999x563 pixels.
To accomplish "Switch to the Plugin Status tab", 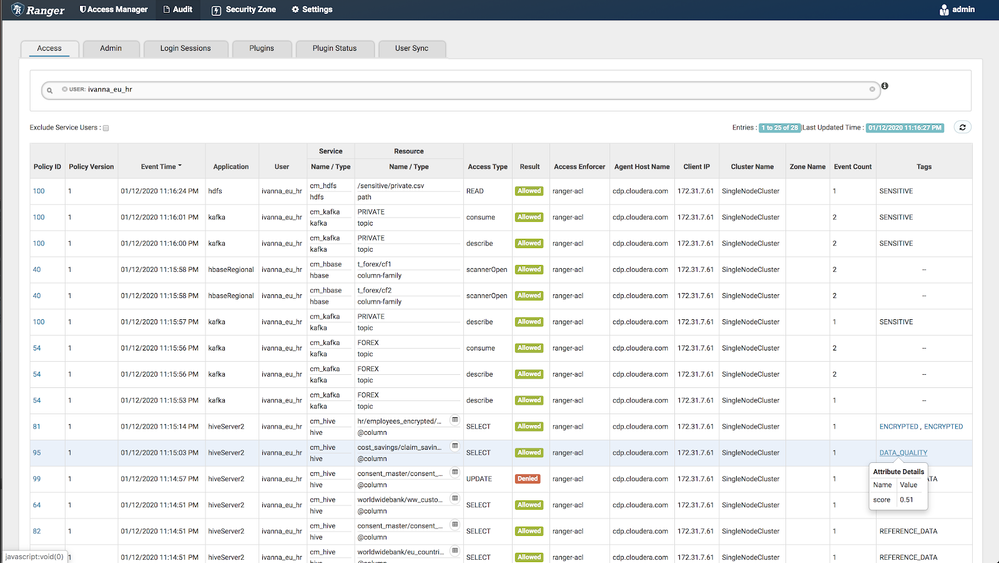I will point(334,48).
